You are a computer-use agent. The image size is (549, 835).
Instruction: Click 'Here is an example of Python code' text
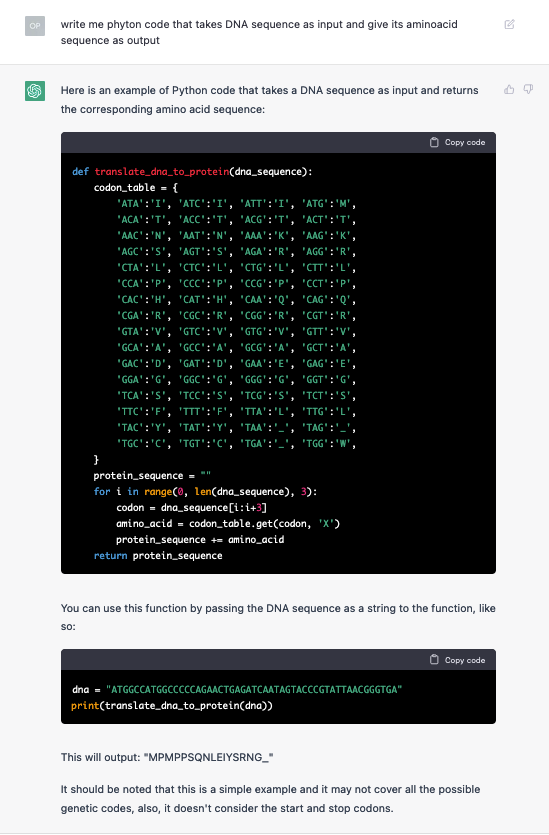tap(269, 100)
